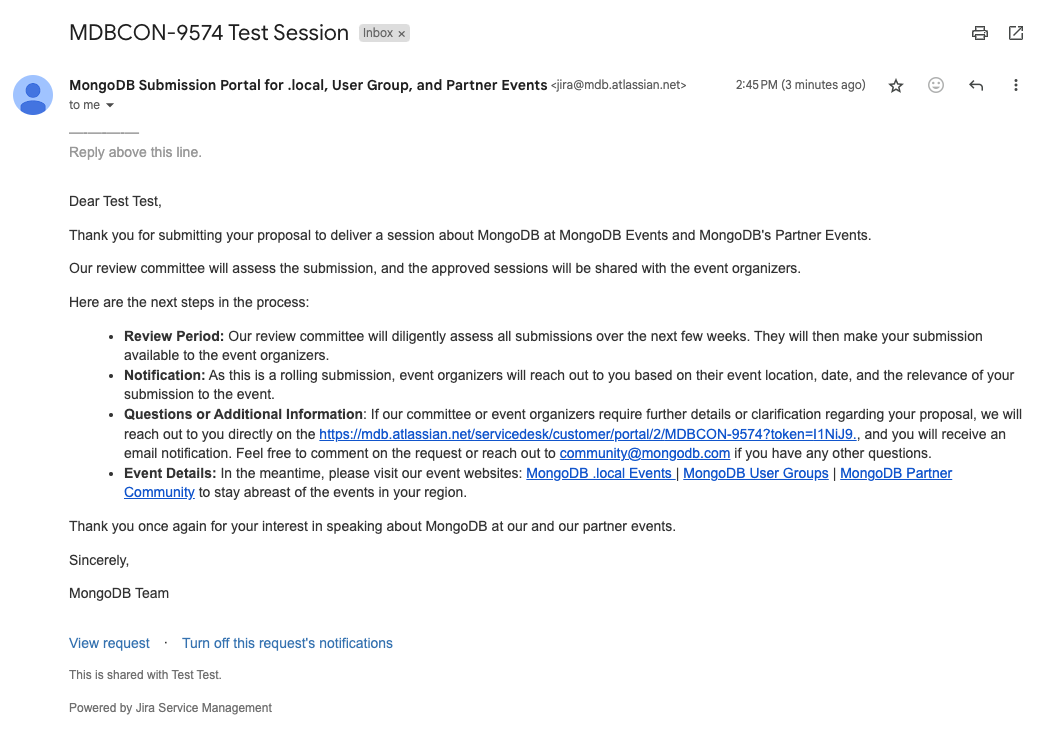Open the MongoDB .local Events link
This screenshot has width=1039, height=752.
600,473
